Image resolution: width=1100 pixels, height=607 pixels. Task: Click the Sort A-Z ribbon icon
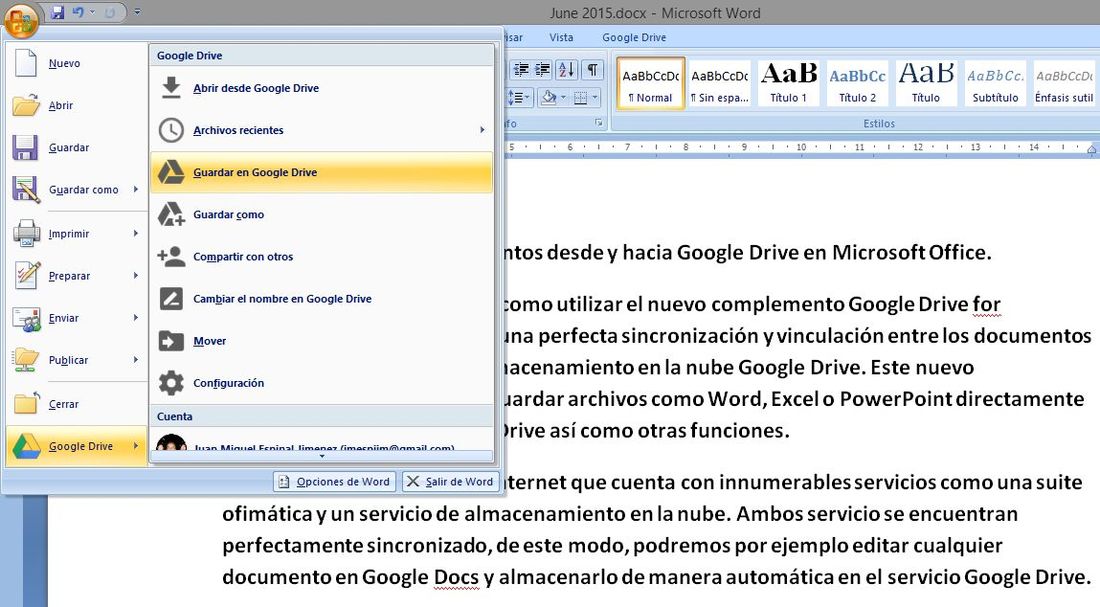[x=566, y=69]
